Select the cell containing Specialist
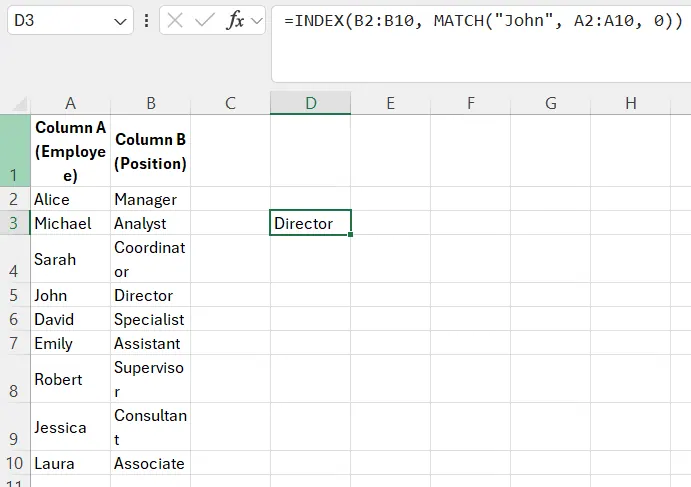This screenshot has height=487, width=691. tap(150, 319)
